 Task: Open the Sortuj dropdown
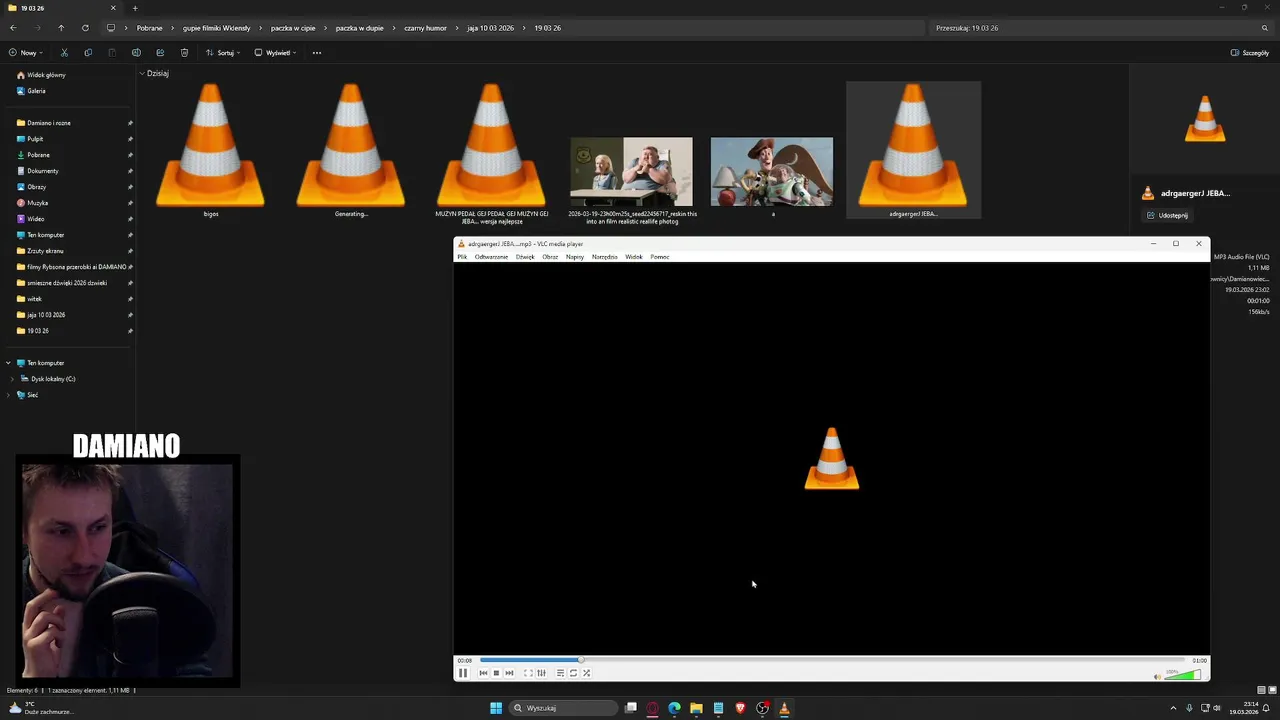pos(223,53)
